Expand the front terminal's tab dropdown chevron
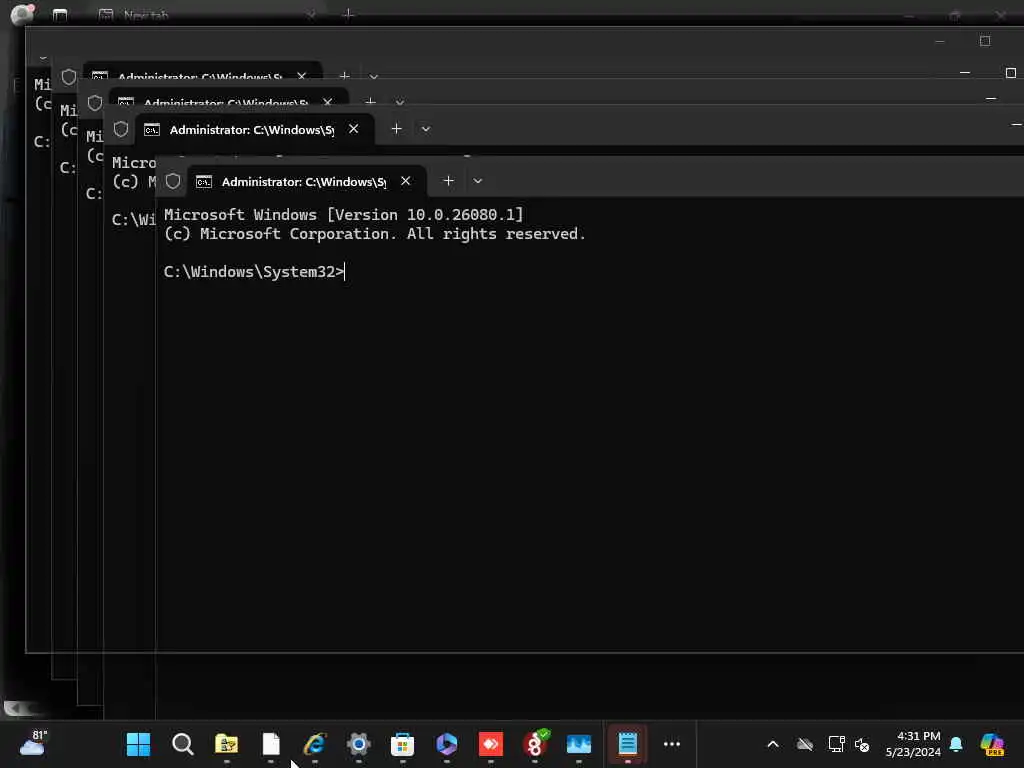Viewport: 1024px width, 768px height. pyautogui.click(x=477, y=181)
